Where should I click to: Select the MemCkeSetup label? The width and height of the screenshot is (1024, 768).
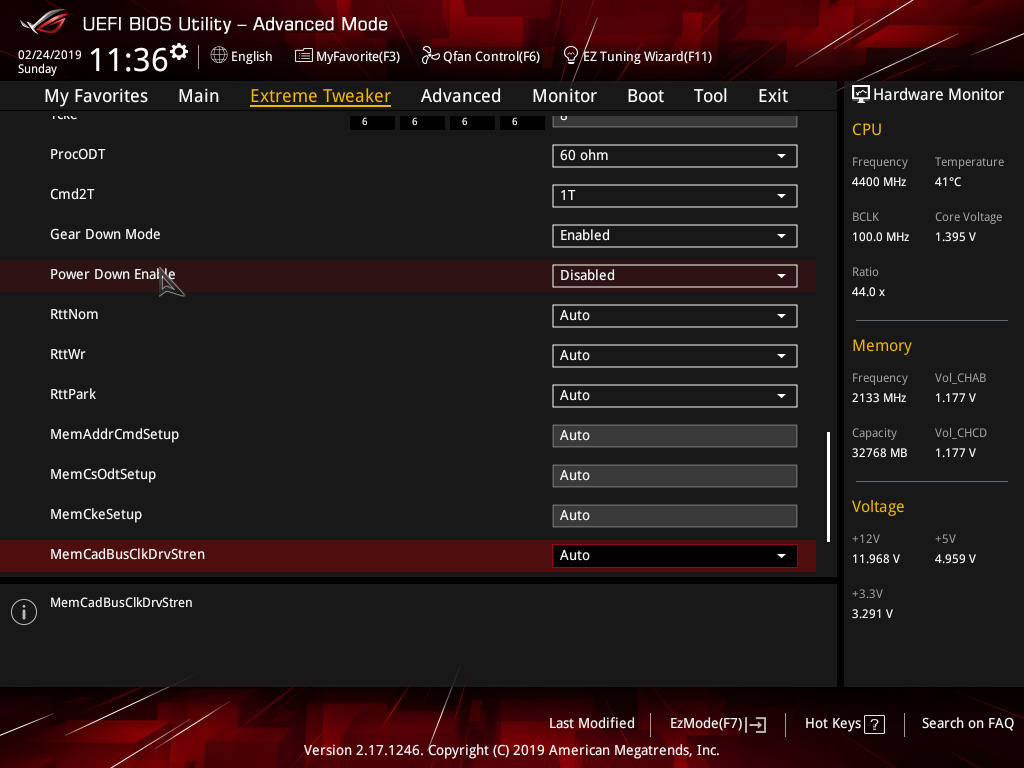[x=96, y=515]
